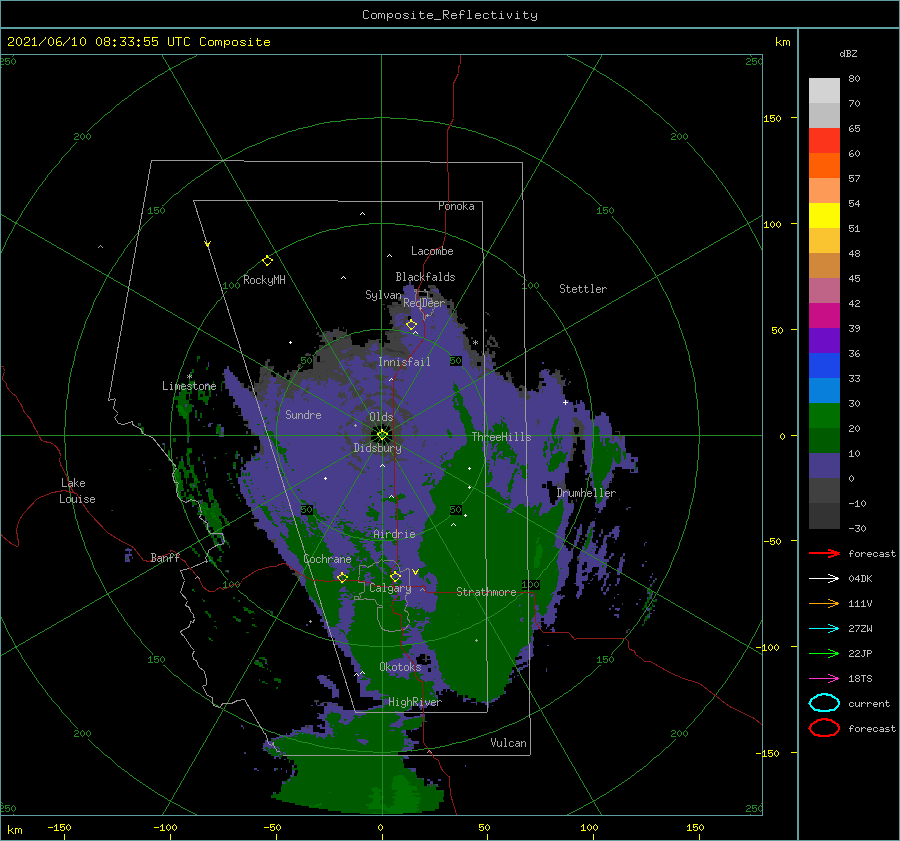
Task: Pick the blue 33–36 dBZ swatch
Action: coord(824,366)
